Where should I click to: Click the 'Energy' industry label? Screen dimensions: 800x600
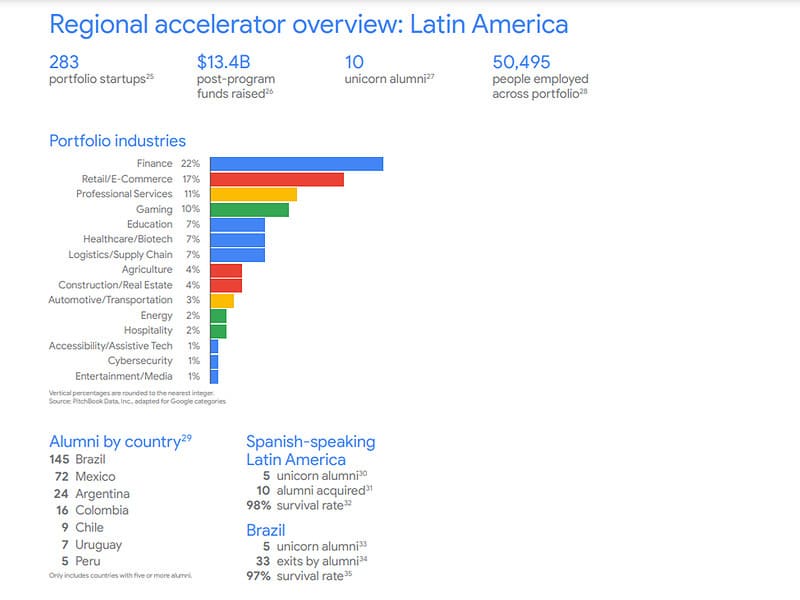pyautogui.click(x=157, y=315)
